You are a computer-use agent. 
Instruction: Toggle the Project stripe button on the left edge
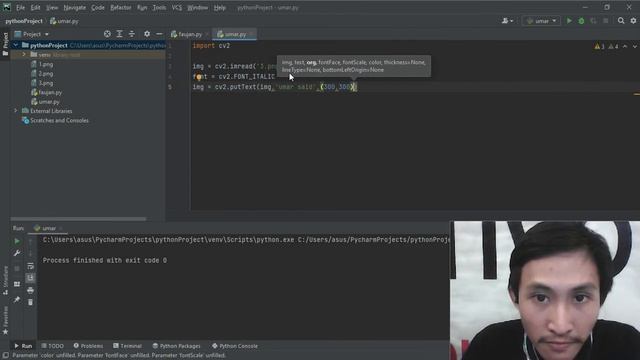(5, 44)
